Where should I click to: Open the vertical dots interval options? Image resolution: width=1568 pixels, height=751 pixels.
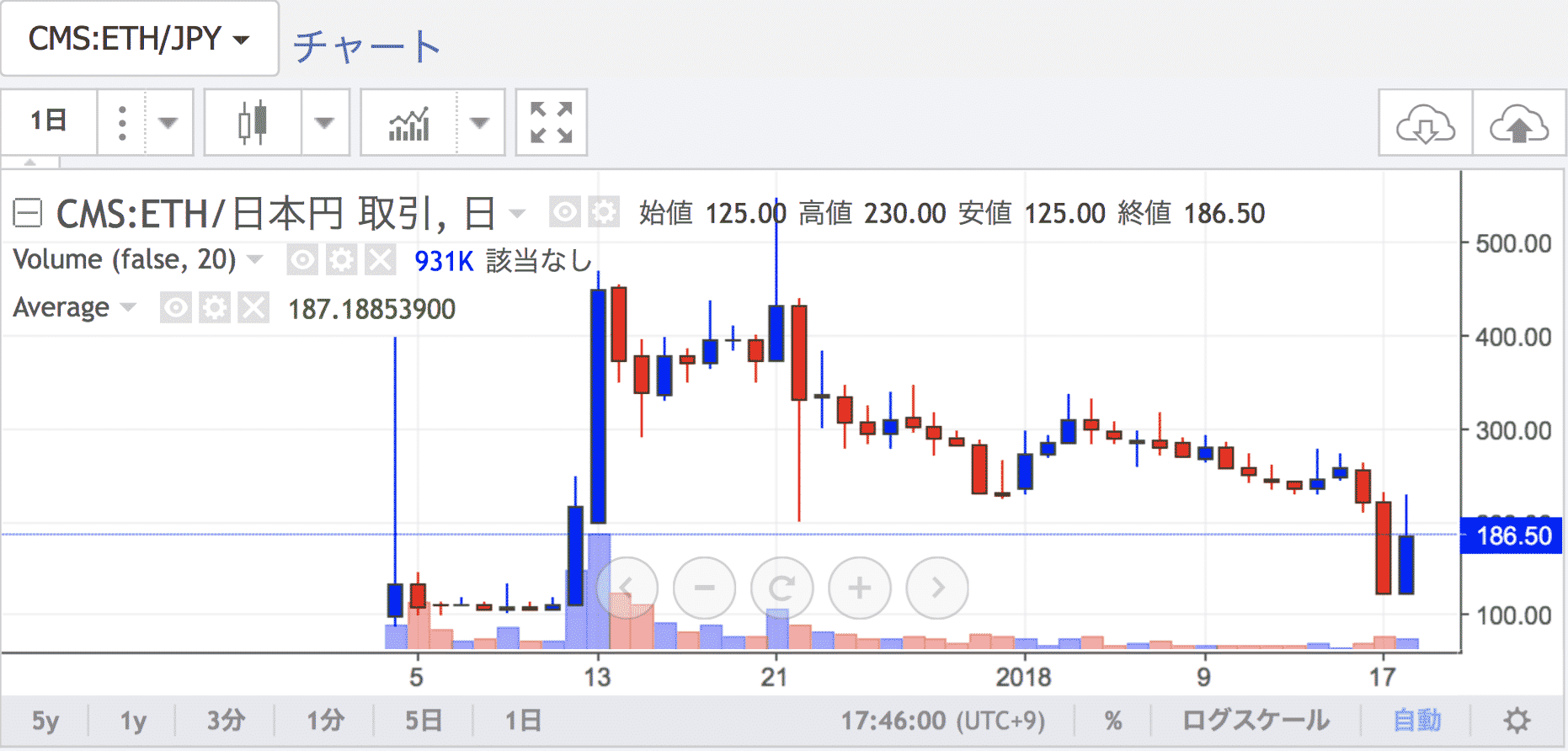pyautogui.click(x=122, y=123)
